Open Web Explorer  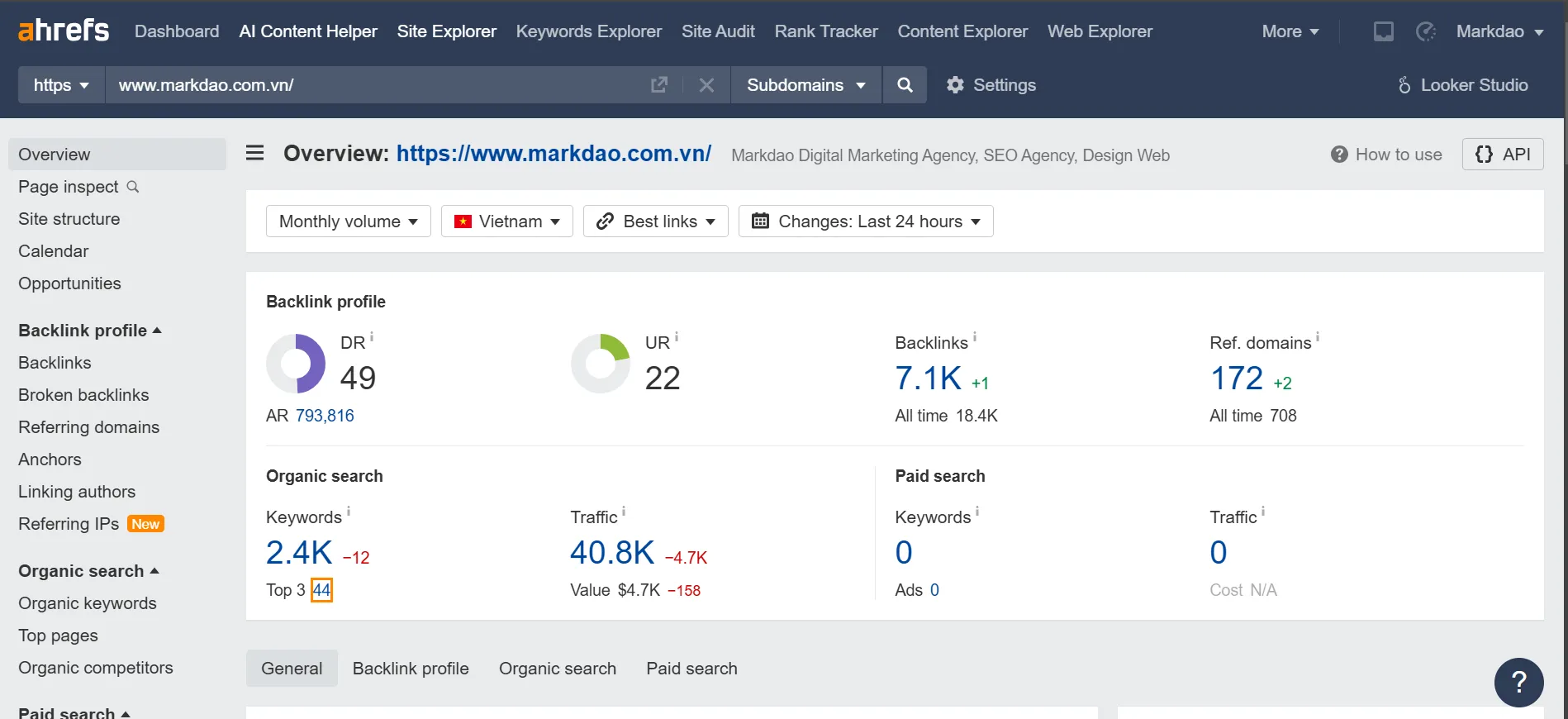point(1100,31)
